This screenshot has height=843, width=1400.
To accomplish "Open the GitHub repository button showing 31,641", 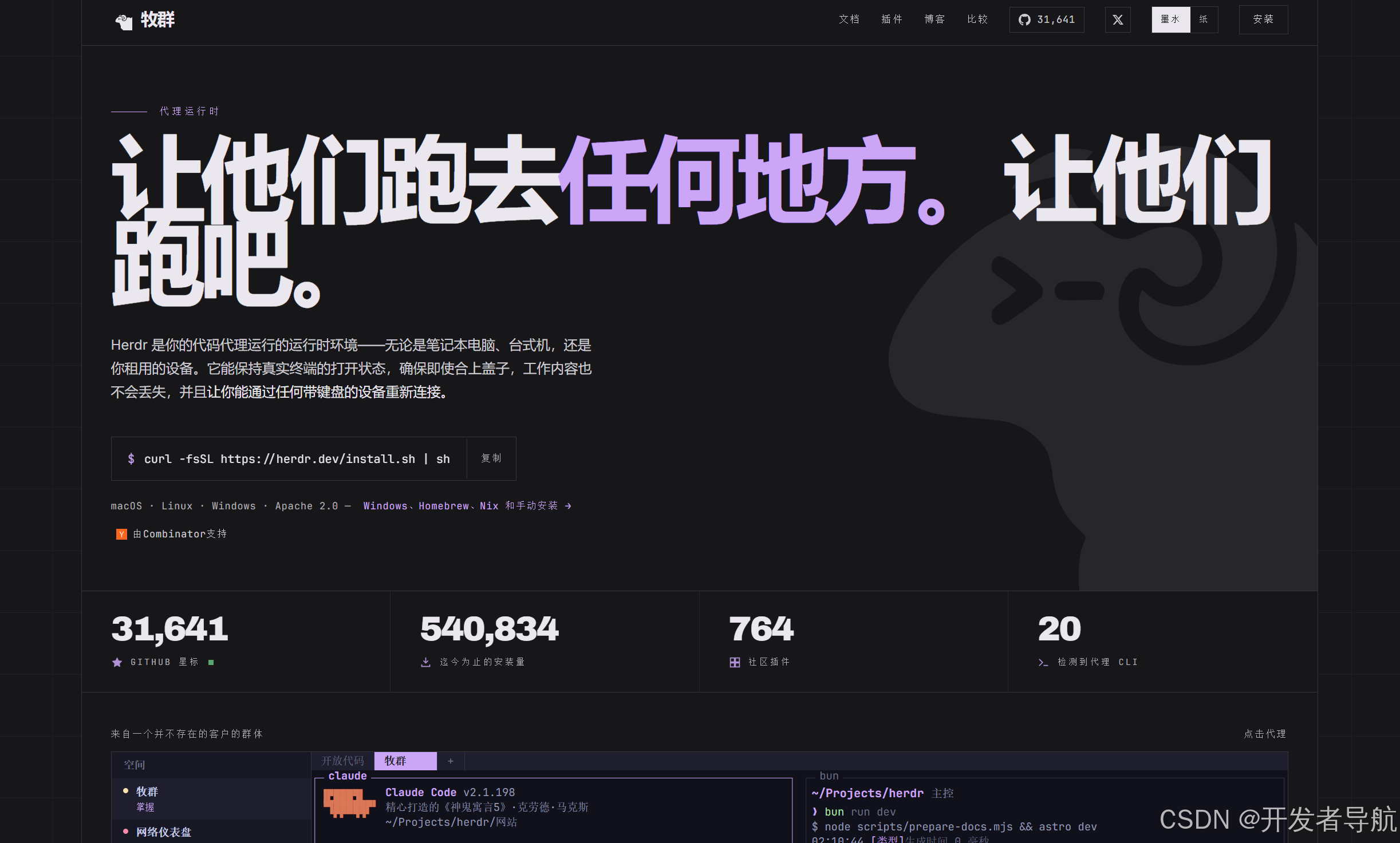I will point(1046,20).
